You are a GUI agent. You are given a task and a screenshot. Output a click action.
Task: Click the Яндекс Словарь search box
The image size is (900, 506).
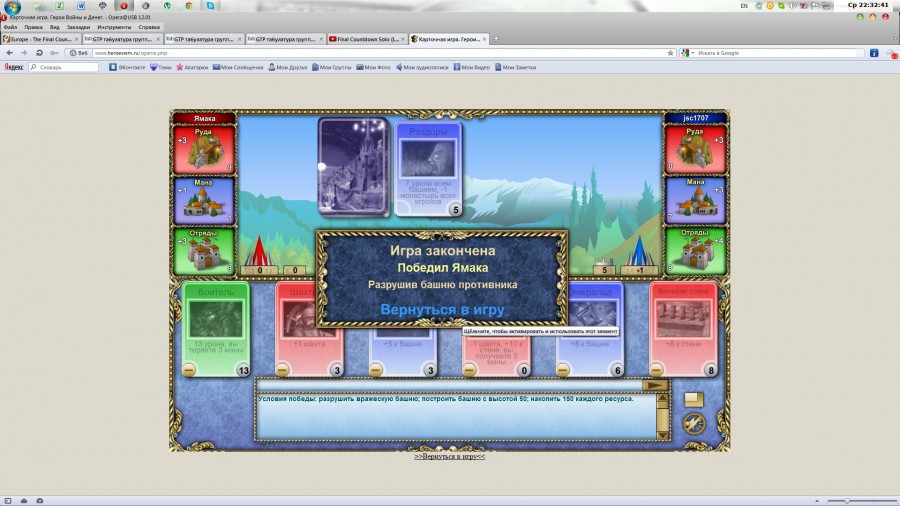63,67
